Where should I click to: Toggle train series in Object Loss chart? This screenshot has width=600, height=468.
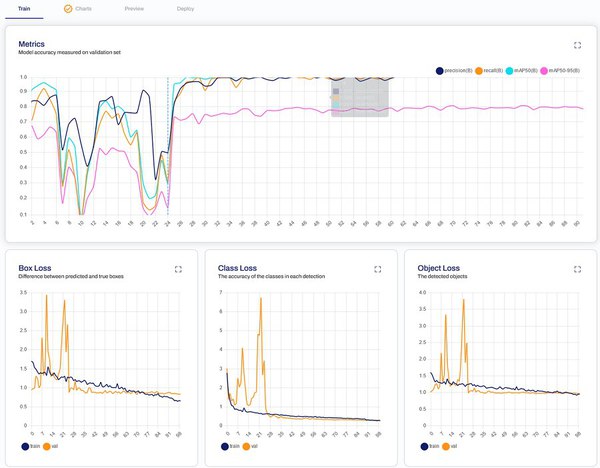coord(428,447)
